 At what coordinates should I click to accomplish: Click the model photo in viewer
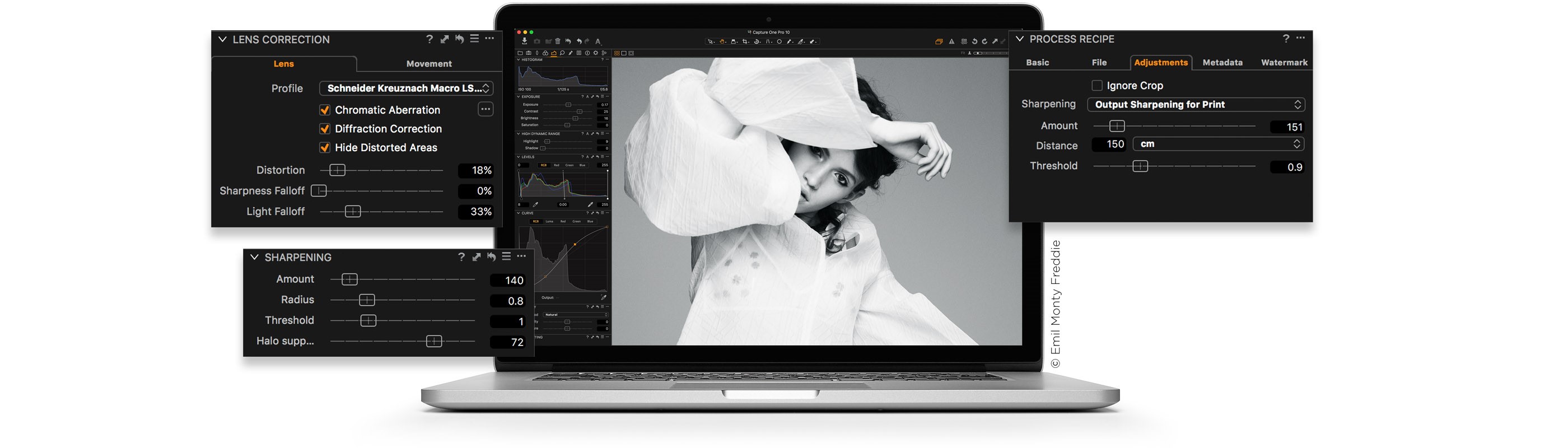coord(816,201)
